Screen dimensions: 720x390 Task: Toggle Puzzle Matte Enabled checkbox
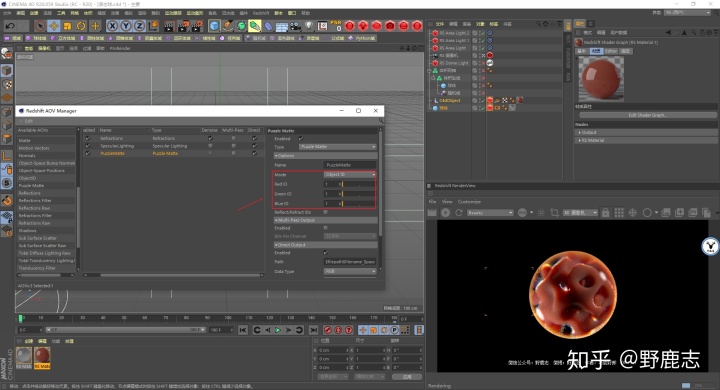click(x=301, y=138)
